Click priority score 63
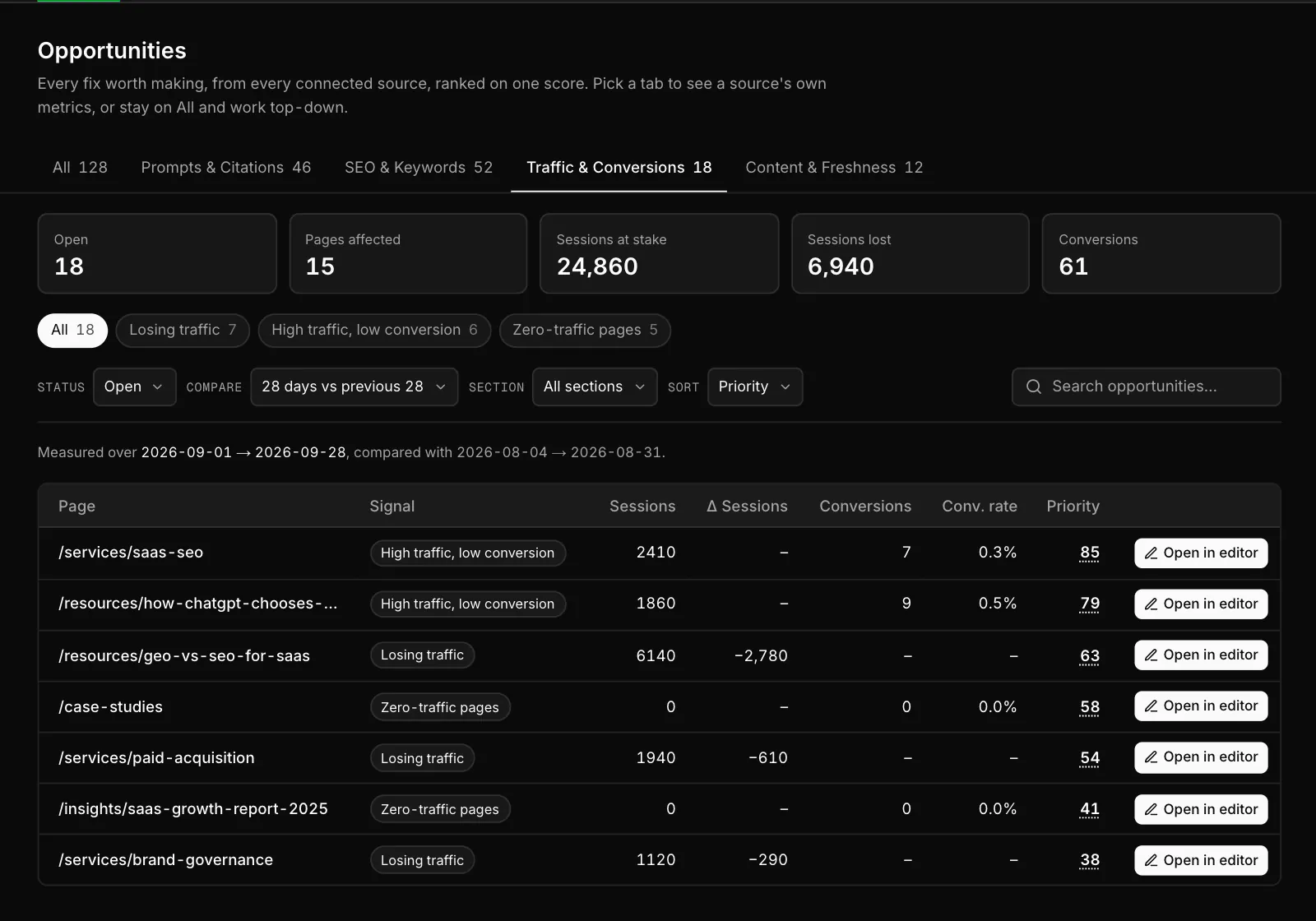The width and height of the screenshot is (1316, 921). pos(1089,656)
